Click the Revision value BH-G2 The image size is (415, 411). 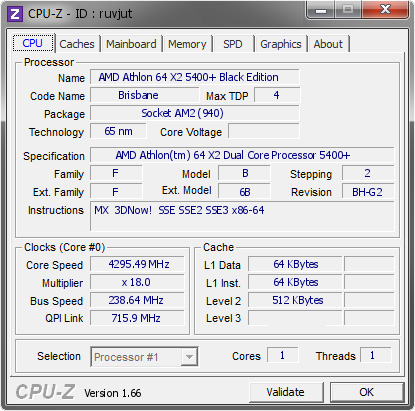(368, 192)
